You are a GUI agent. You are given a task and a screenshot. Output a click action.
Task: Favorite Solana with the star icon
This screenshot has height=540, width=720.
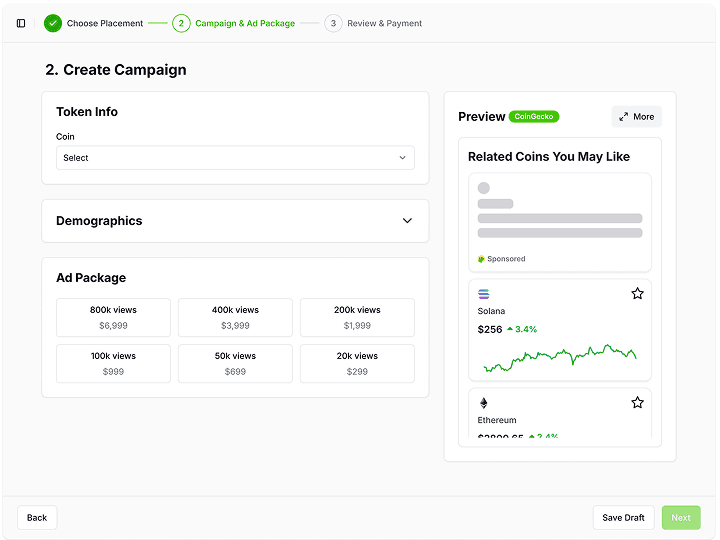[637, 293]
